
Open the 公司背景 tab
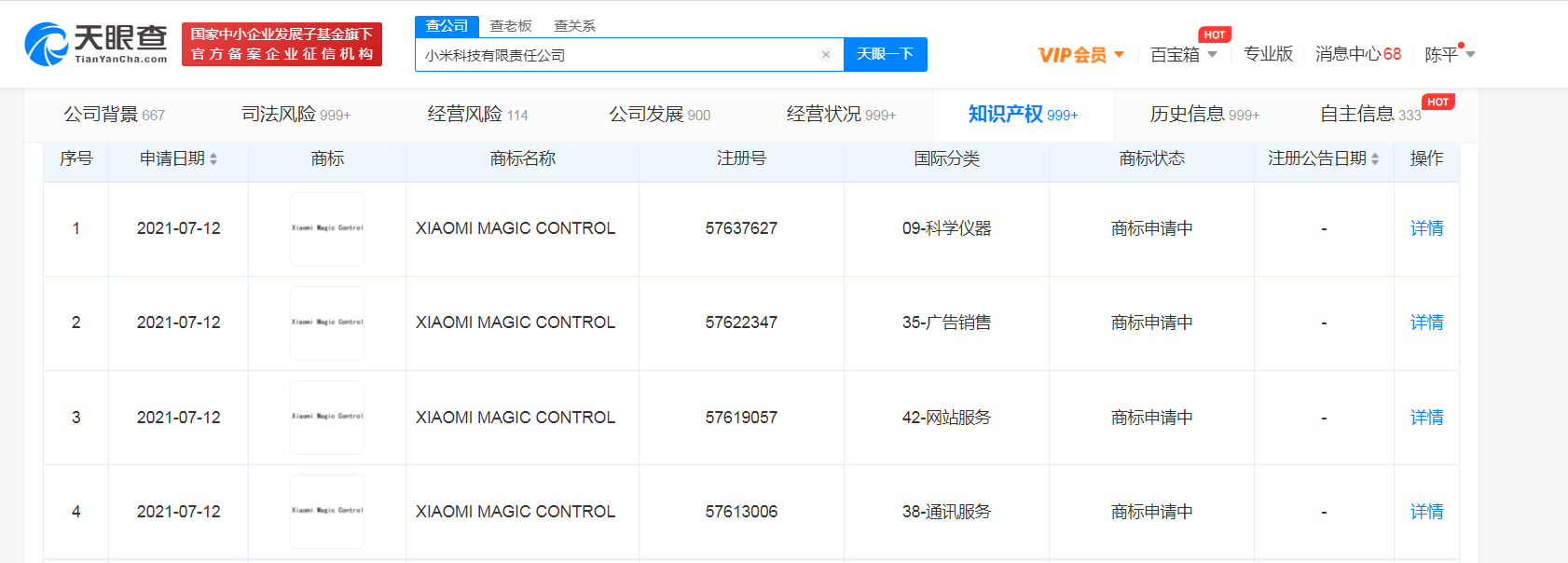(114, 115)
